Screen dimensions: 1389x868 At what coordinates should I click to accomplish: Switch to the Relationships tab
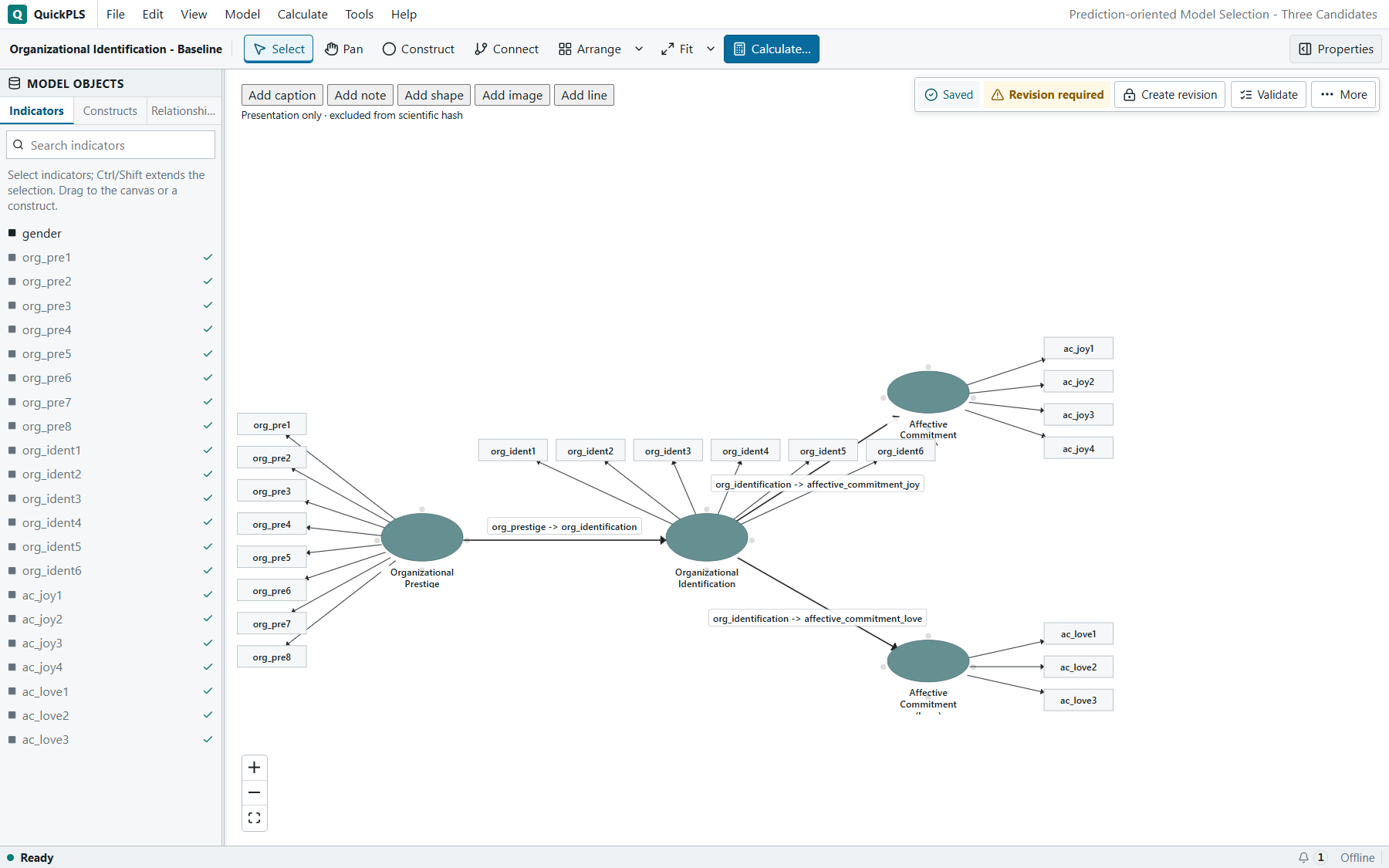[x=184, y=111]
